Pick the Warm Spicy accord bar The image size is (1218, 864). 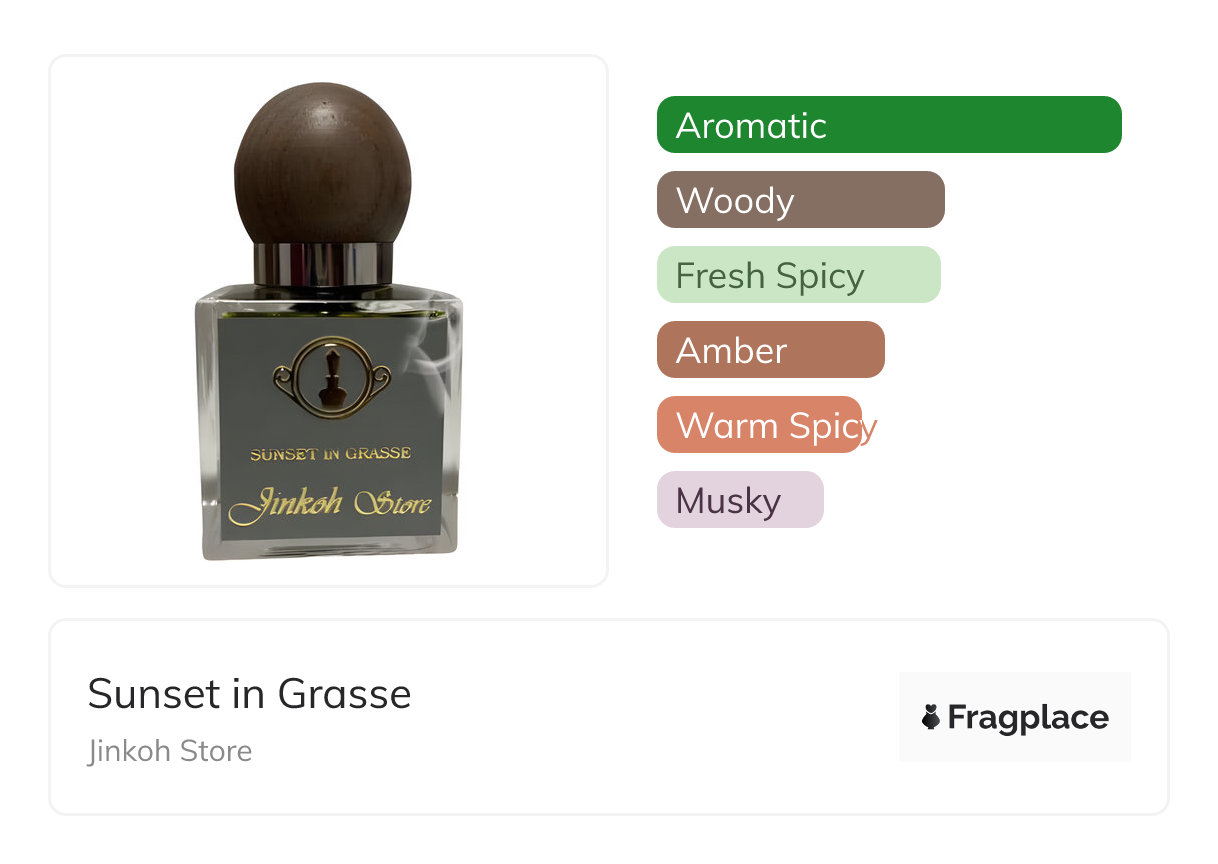pos(759,425)
